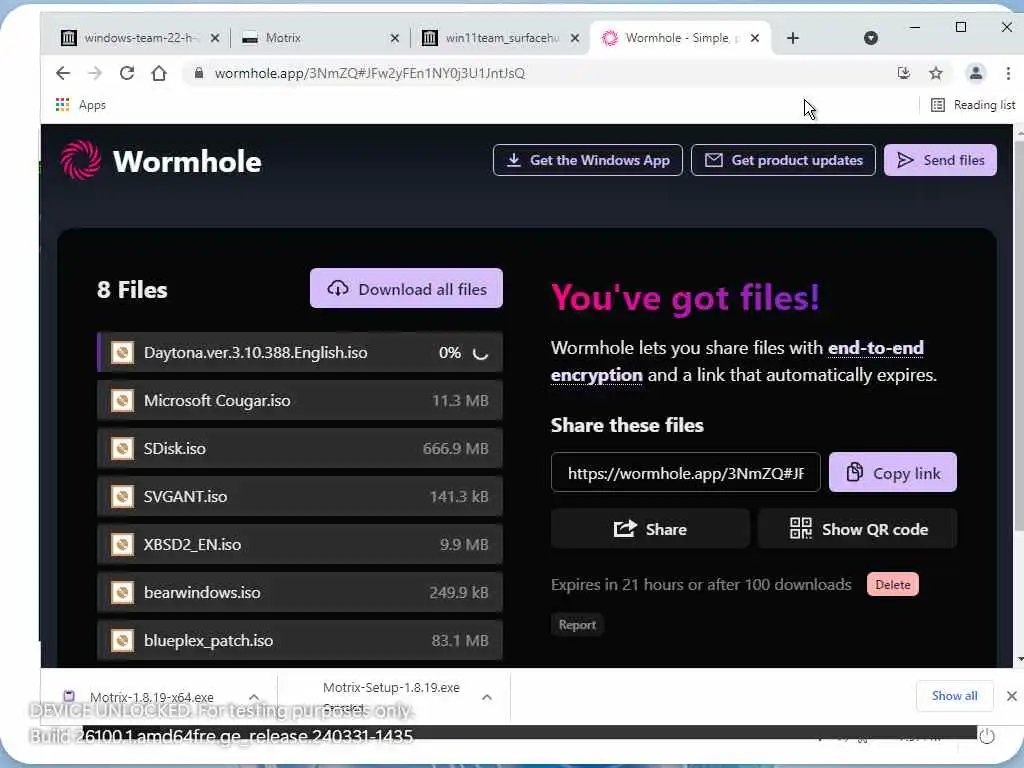Click the 11.3 MB size label
Screen dimensions: 1024x768
pos(460,400)
